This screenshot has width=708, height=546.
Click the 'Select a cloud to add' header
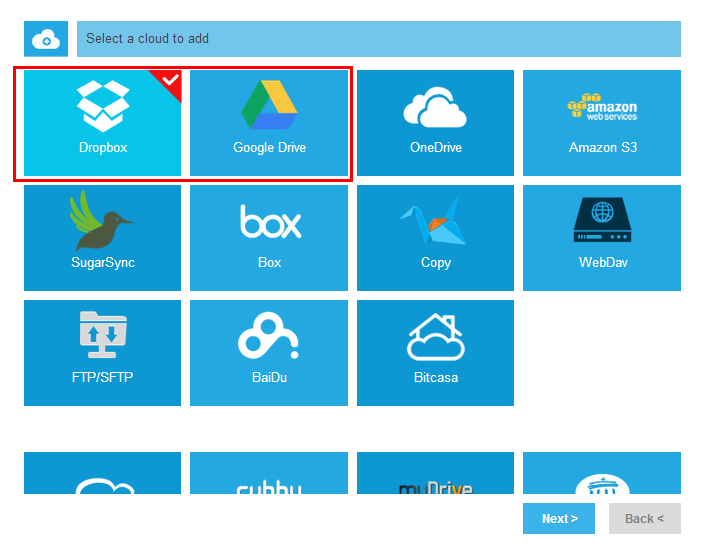tap(379, 39)
